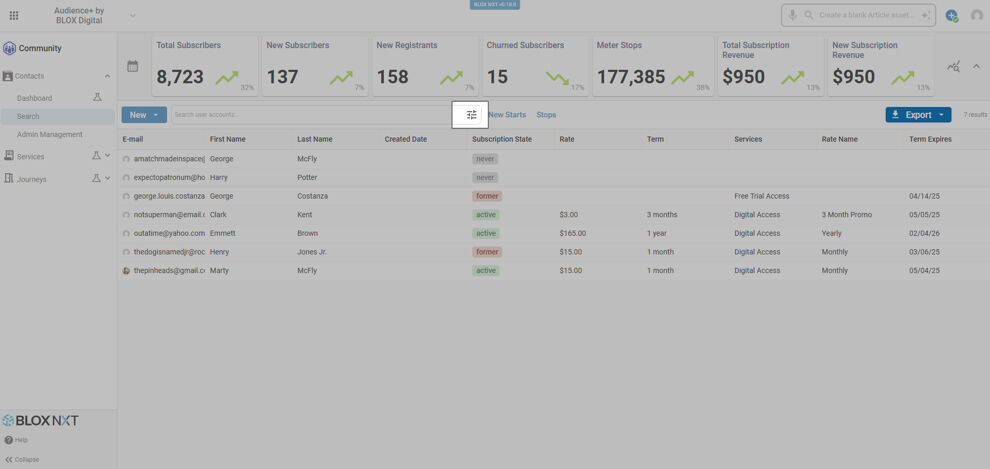The width and height of the screenshot is (990, 469).
Task: Open the apps grid launcher icon
Action: pyautogui.click(x=14, y=16)
